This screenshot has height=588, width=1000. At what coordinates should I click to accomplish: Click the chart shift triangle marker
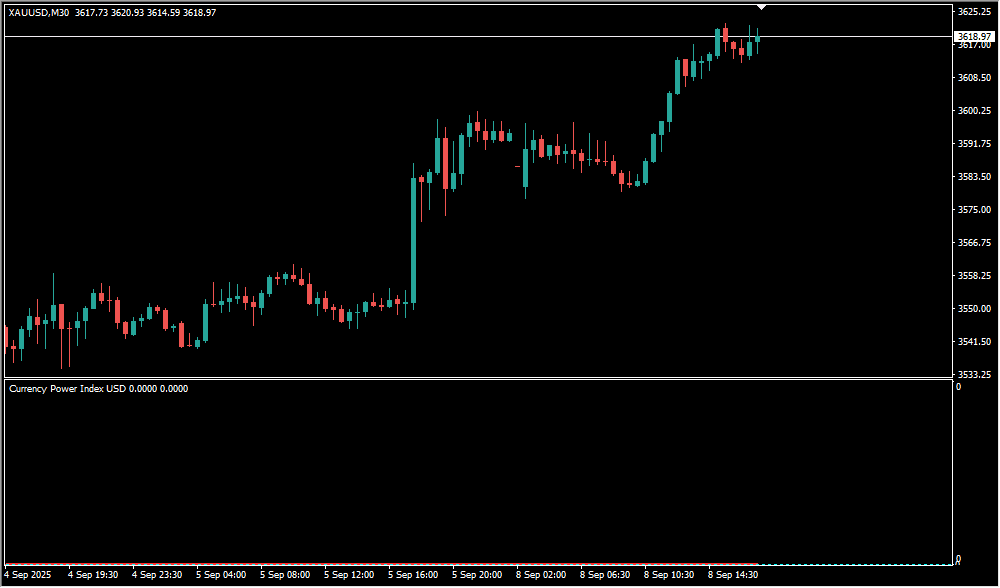coord(762,8)
